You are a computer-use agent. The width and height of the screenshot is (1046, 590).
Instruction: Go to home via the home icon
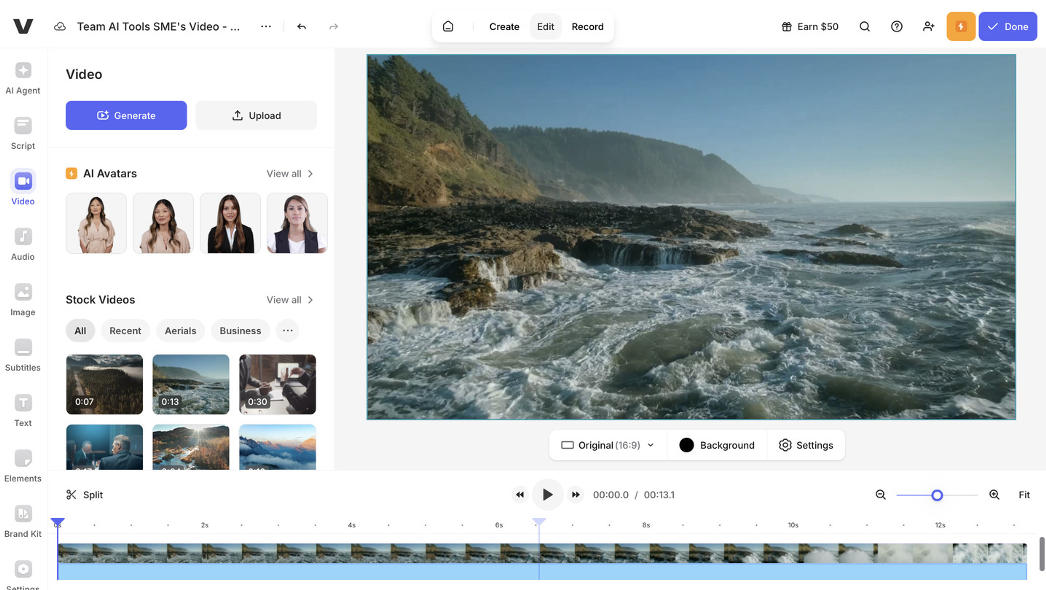[448, 27]
